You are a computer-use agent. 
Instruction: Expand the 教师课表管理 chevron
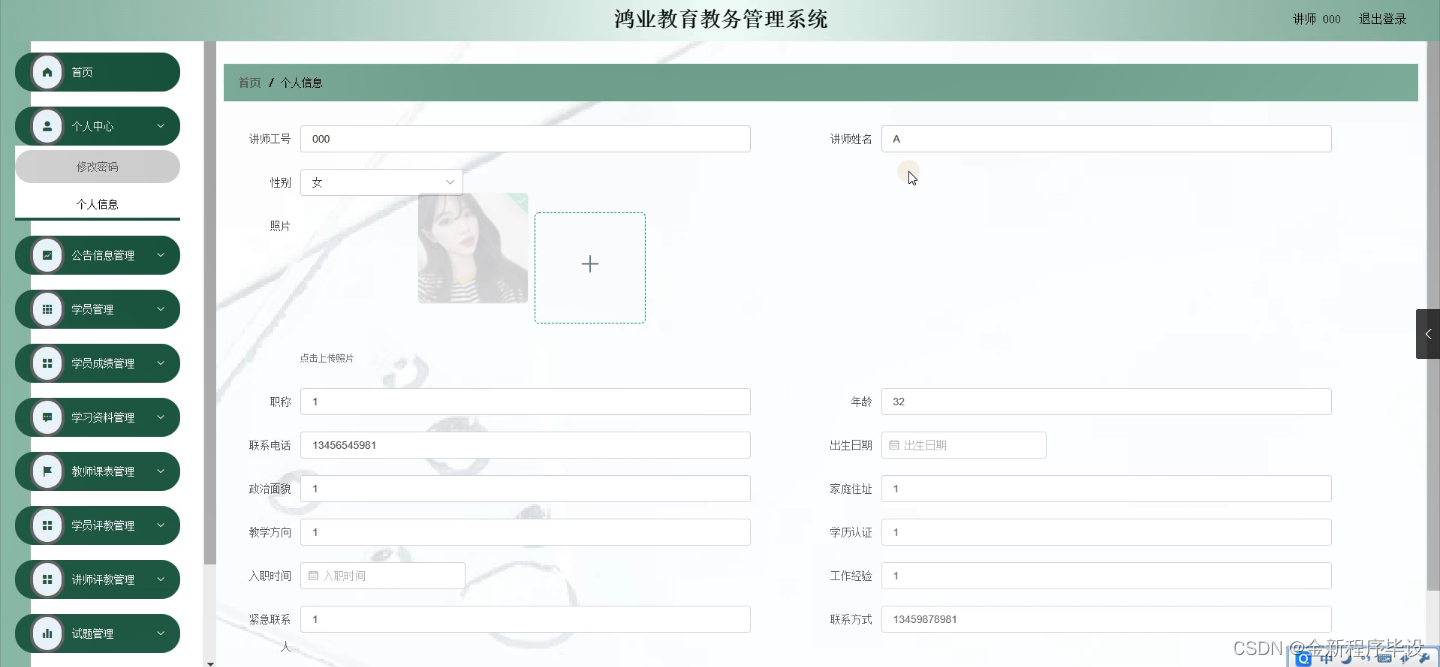pos(161,471)
